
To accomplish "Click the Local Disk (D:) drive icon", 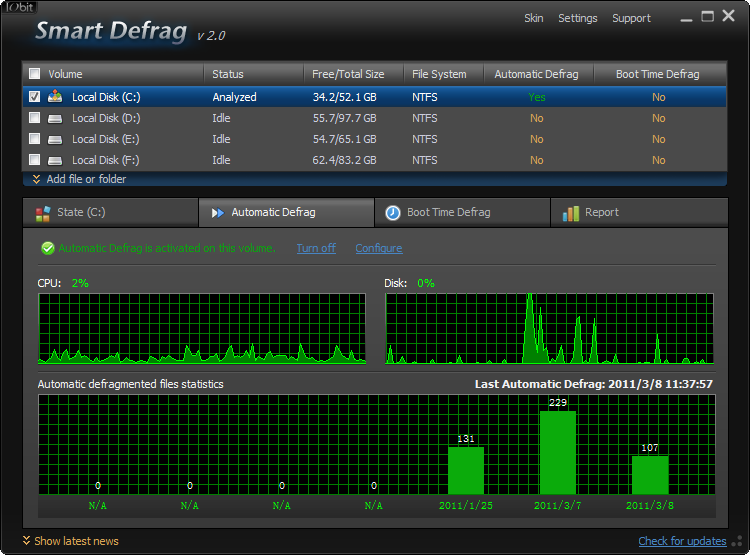I will tap(55, 118).
